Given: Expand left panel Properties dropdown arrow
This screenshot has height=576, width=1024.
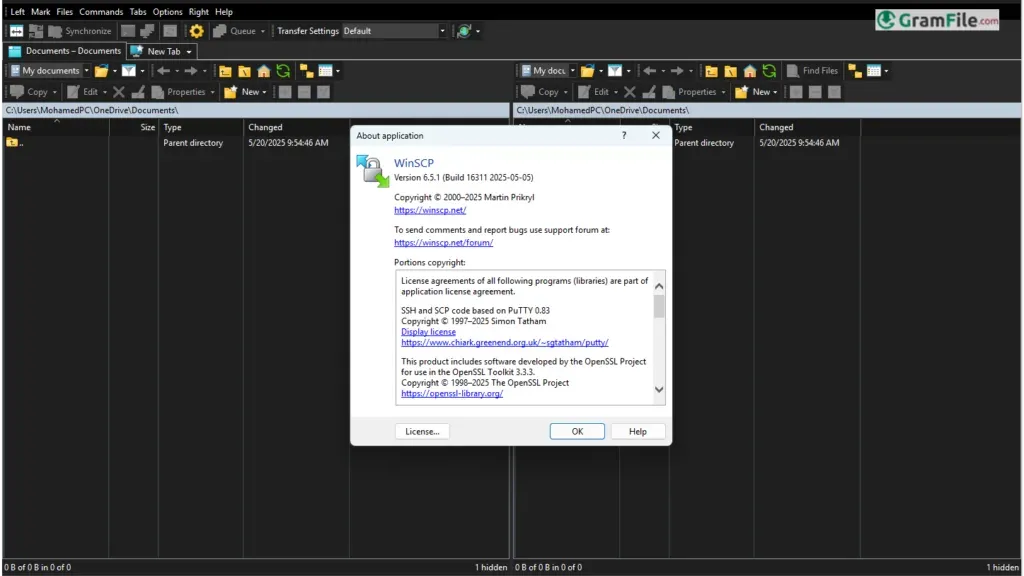Looking at the screenshot, I should pos(212,92).
